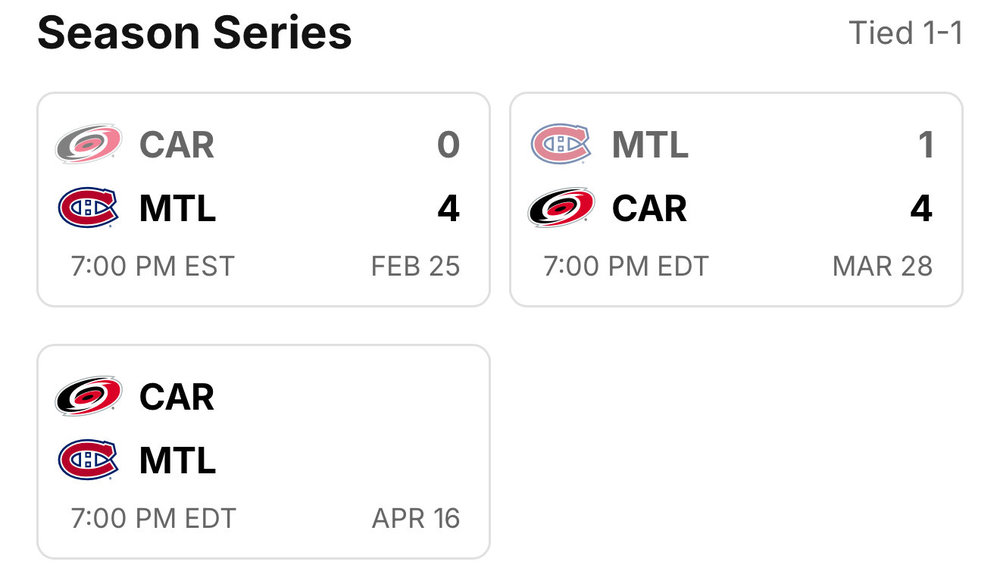1000x571 pixels.
Task: Click the faded Canadiens logo in Mar 28 game
Action: click(x=561, y=144)
